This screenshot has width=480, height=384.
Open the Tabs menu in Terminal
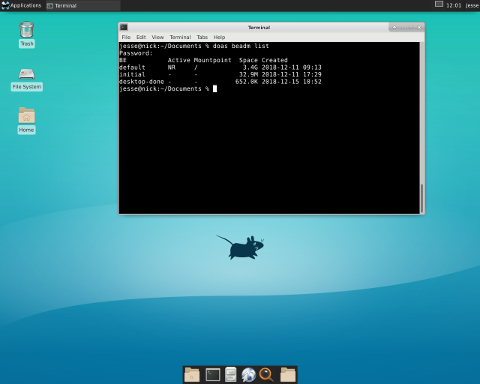click(x=202, y=37)
